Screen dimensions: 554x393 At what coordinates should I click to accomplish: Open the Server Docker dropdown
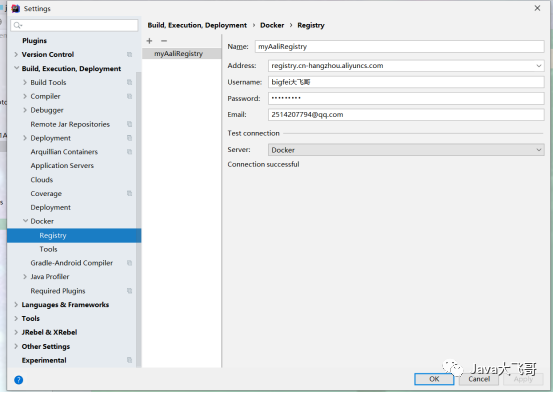tap(406, 150)
